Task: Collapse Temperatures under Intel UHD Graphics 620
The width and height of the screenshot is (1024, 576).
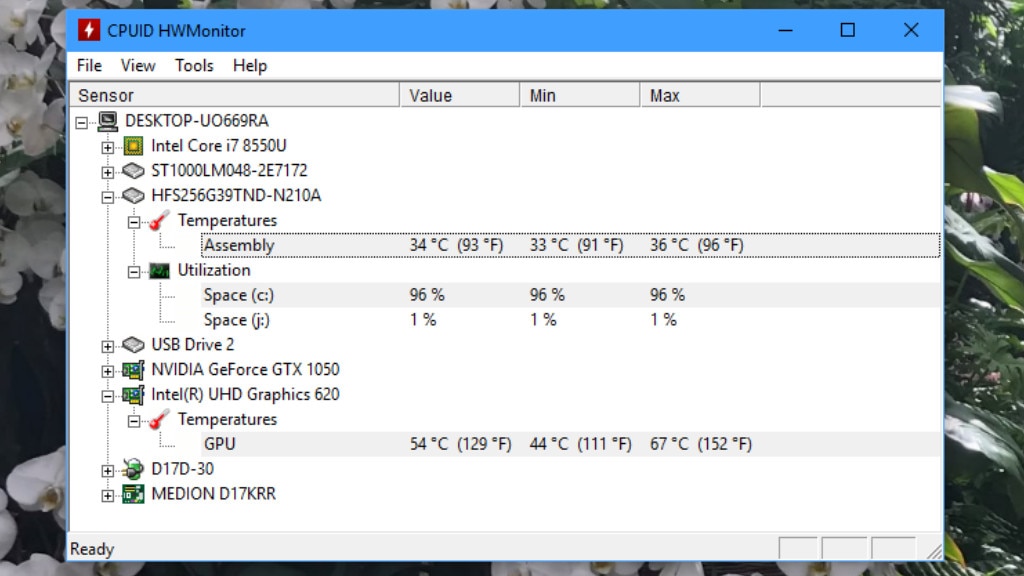Action: (x=134, y=421)
